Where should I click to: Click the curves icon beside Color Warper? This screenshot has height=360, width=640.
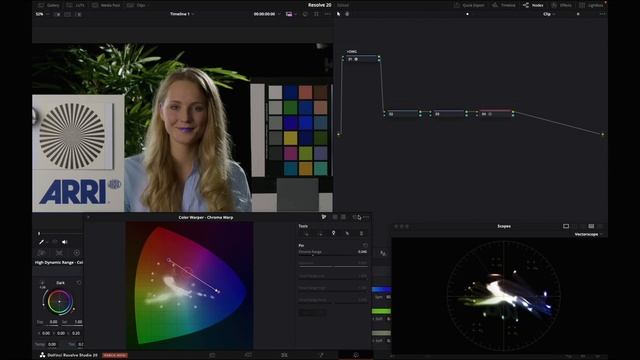(x=383, y=253)
